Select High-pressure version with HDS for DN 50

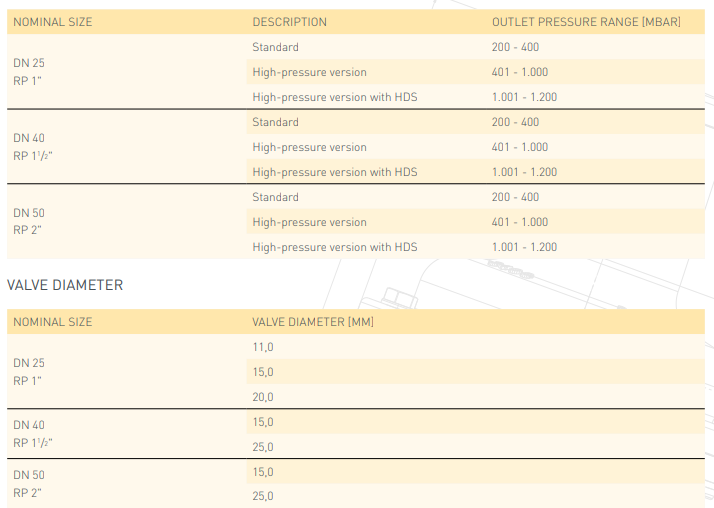[335, 247]
